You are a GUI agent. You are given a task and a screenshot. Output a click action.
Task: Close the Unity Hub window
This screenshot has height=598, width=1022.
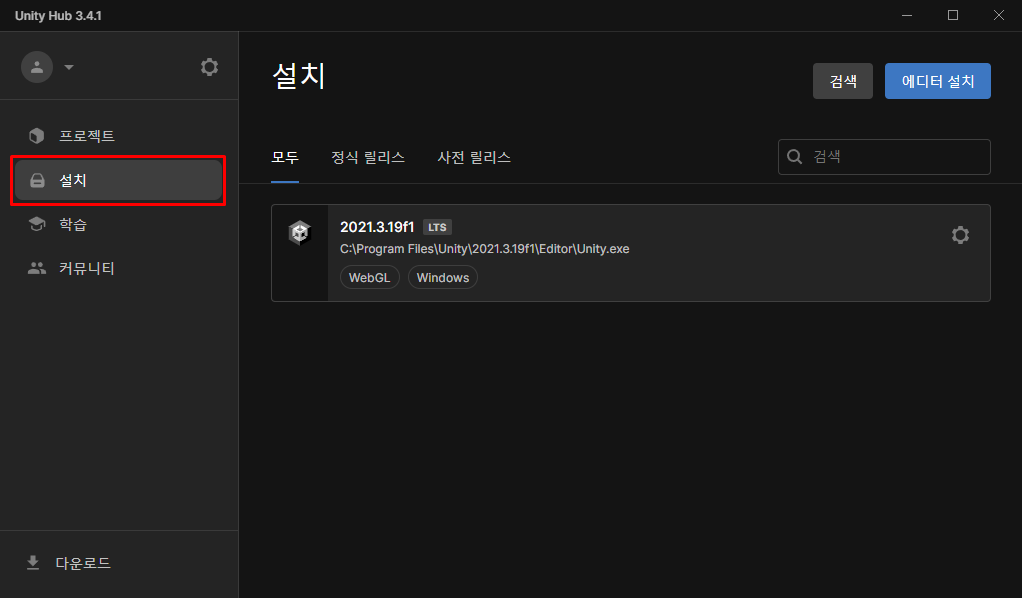[x=999, y=15]
